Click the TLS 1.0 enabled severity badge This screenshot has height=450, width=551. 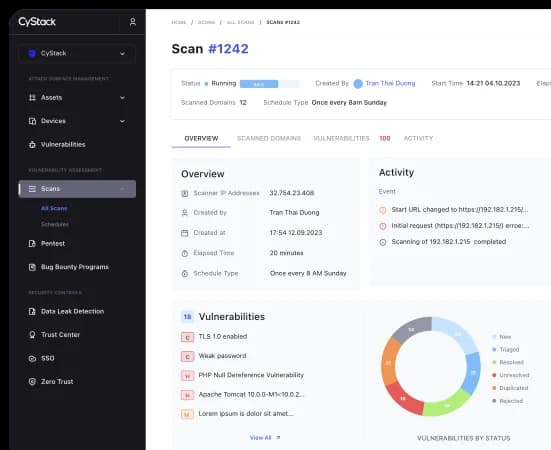click(x=187, y=337)
